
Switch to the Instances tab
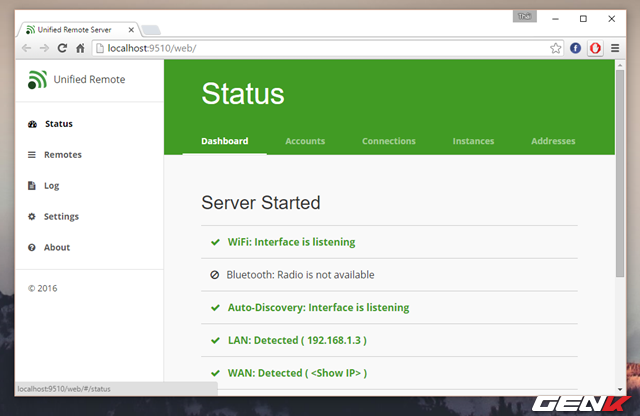click(473, 141)
